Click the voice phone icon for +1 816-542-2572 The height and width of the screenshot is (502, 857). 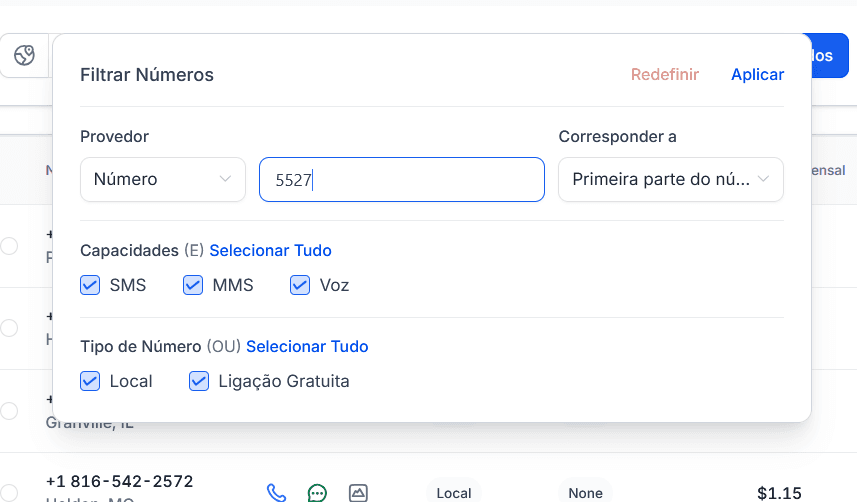pyautogui.click(x=276, y=492)
